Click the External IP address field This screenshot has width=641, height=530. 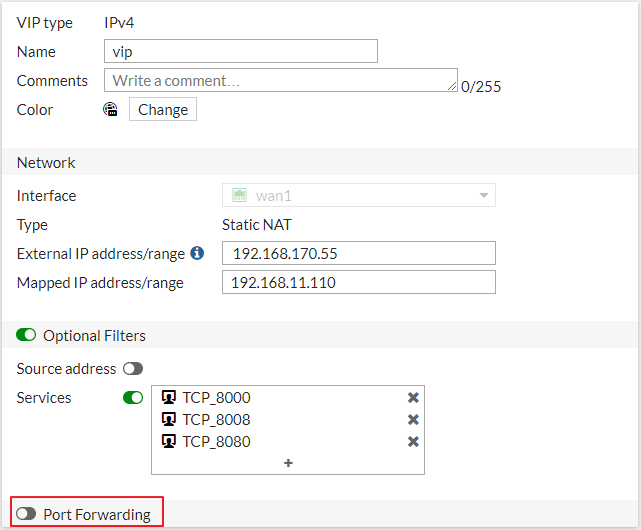coord(359,253)
